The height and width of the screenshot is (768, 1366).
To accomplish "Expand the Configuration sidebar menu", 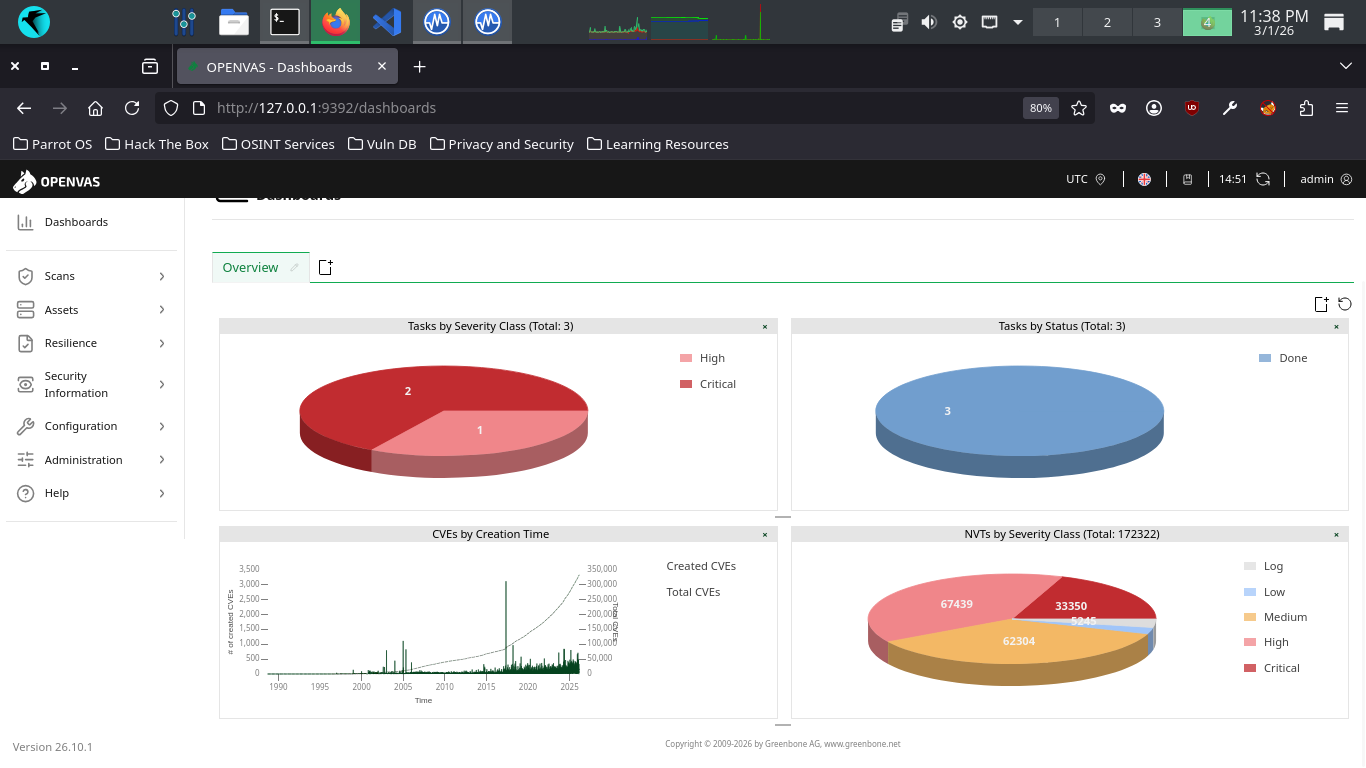I will (x=90, y=426).
